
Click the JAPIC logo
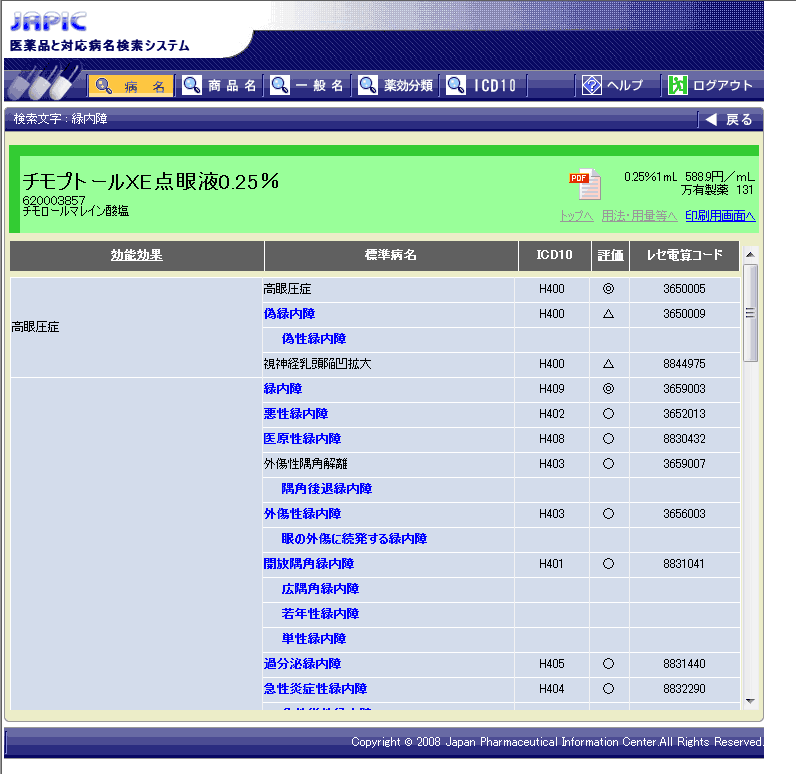pos(48,21)
